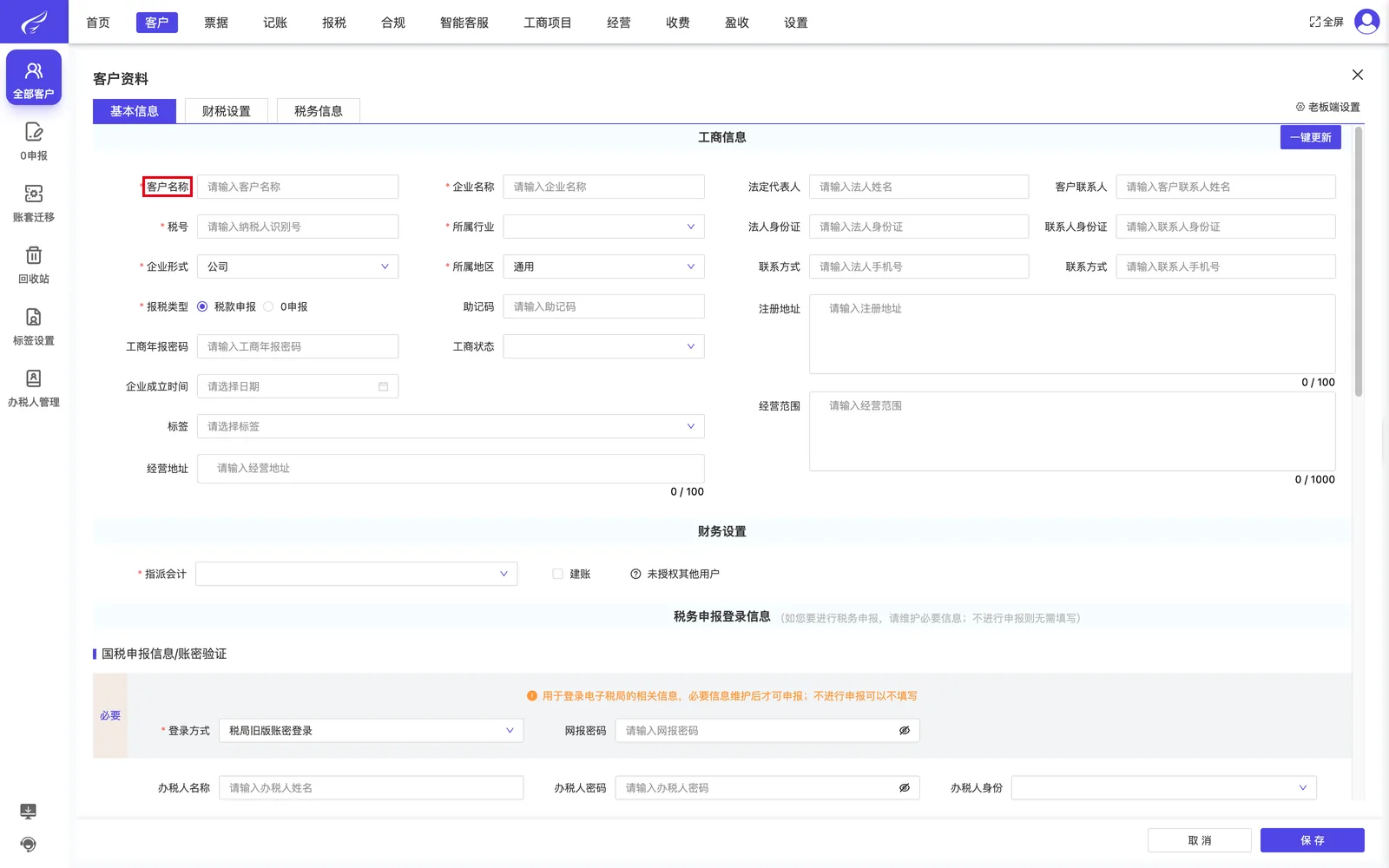Open the 回收站 recycle bin
This screenshot has height=868, width=1389.
point(34,265)
